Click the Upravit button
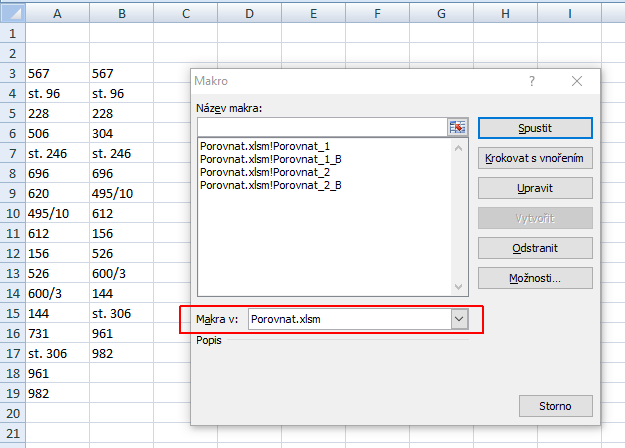This screenshot has width=625, height=448. point(536,188)
